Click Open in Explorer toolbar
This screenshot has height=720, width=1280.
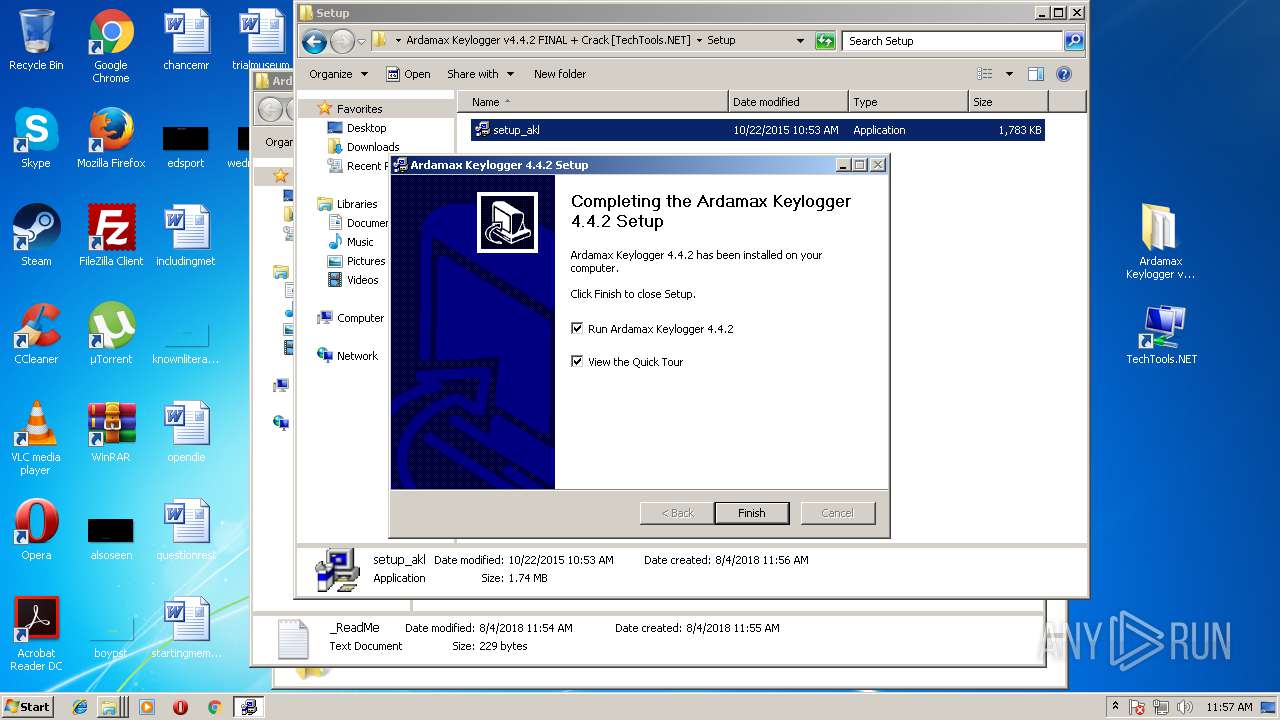(x=408, y=74)
